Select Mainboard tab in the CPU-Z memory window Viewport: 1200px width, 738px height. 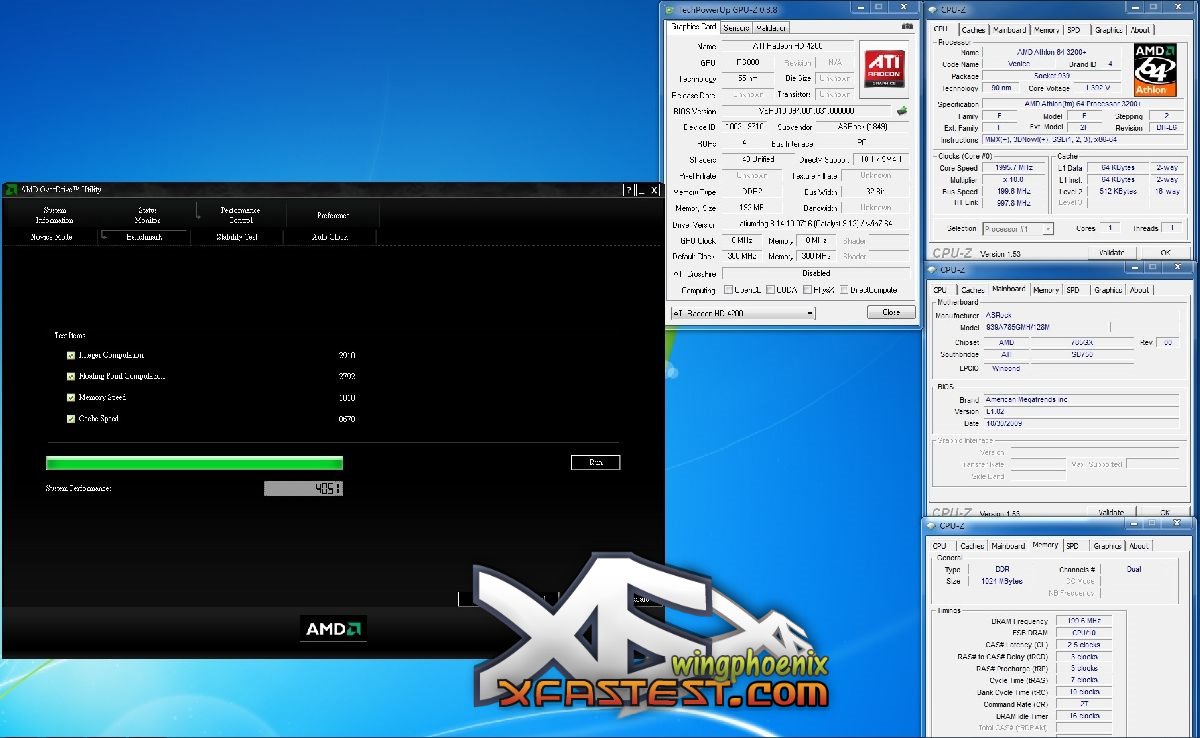coord(1008,546)
